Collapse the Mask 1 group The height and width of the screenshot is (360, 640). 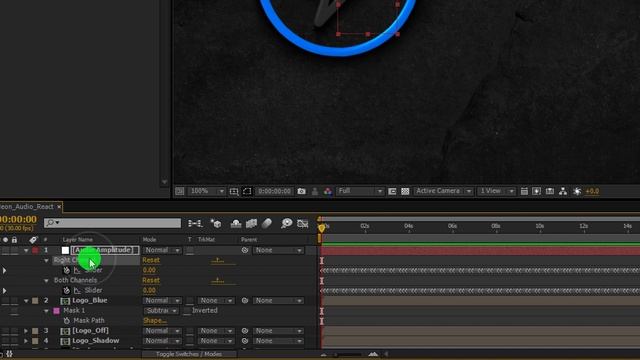tap(46, 311)
